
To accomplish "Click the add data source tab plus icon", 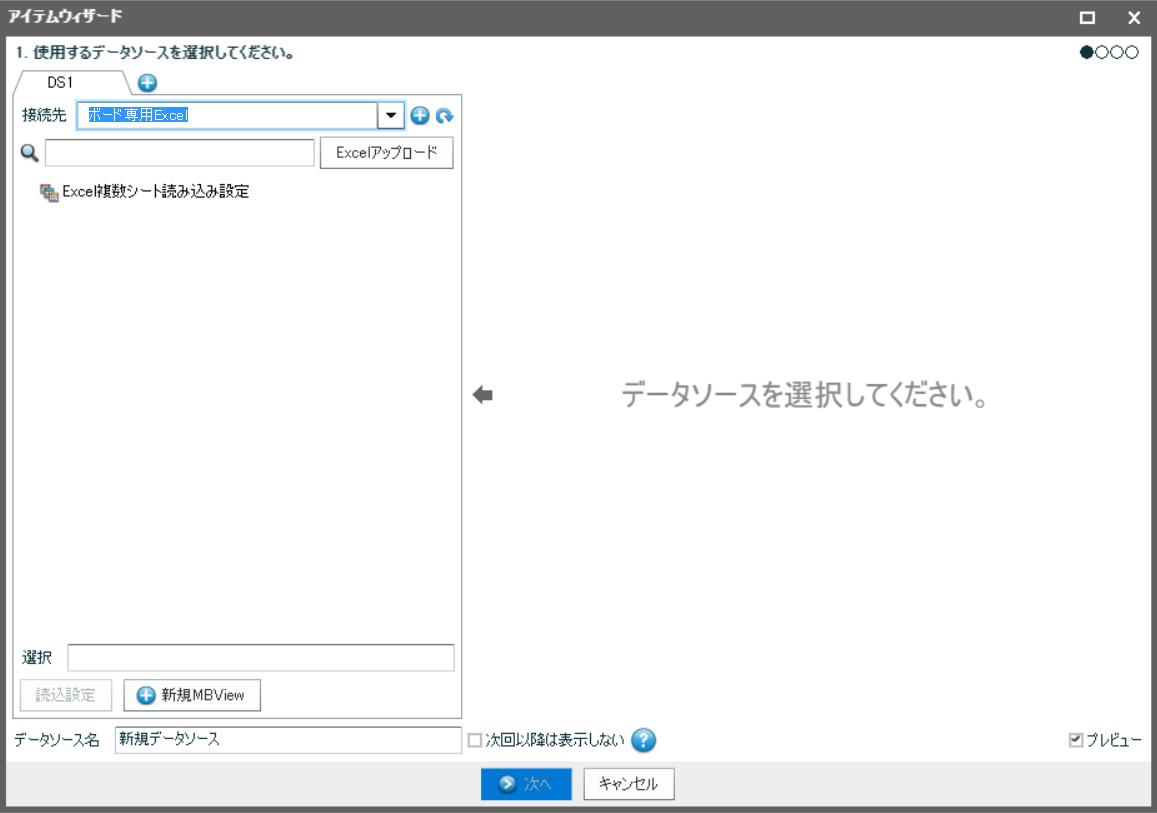I will (147, 83).
